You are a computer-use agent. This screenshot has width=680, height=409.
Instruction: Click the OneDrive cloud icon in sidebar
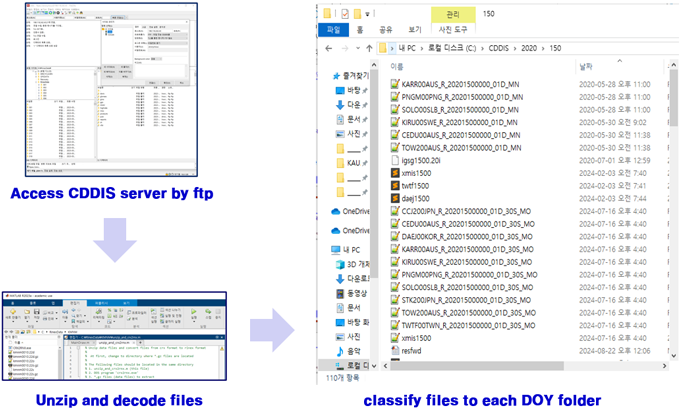coord(336,210)
